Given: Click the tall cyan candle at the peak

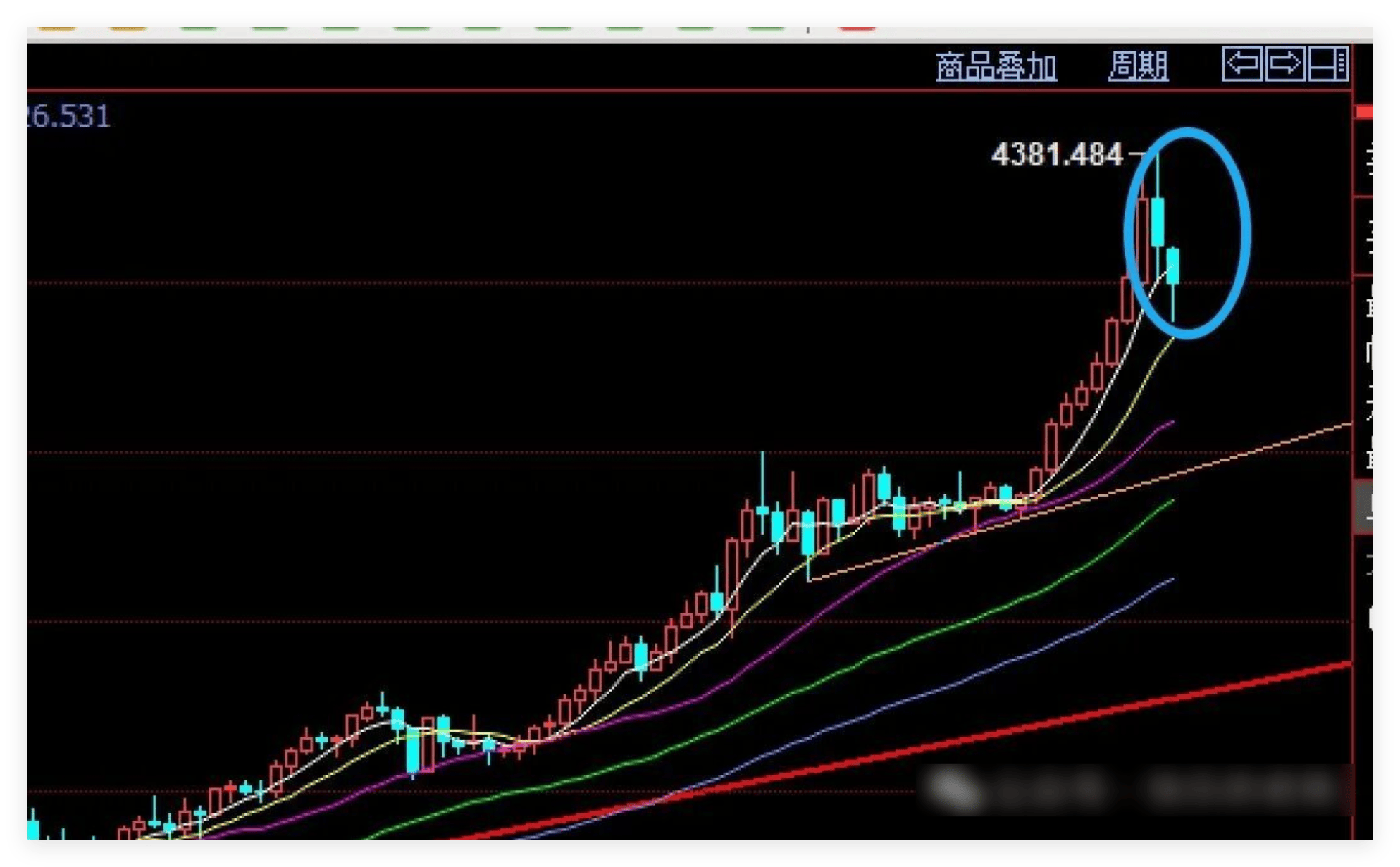Looking at the screenshot, I should 1158,222.
